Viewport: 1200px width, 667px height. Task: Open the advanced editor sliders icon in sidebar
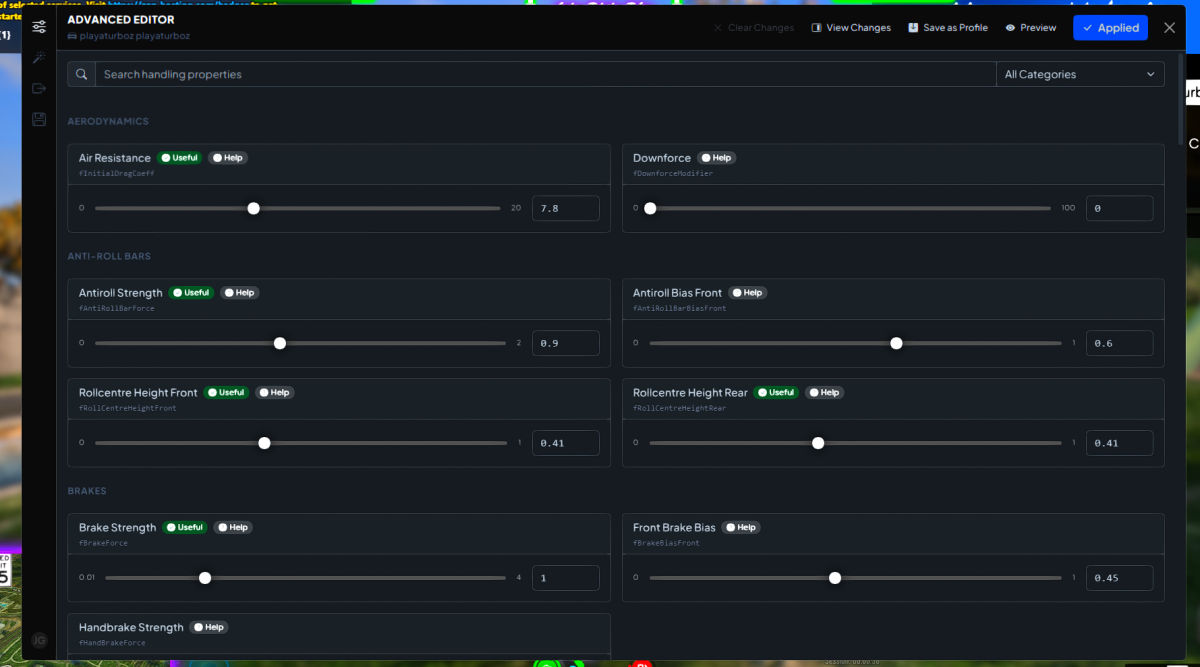(x=39, y=27)
